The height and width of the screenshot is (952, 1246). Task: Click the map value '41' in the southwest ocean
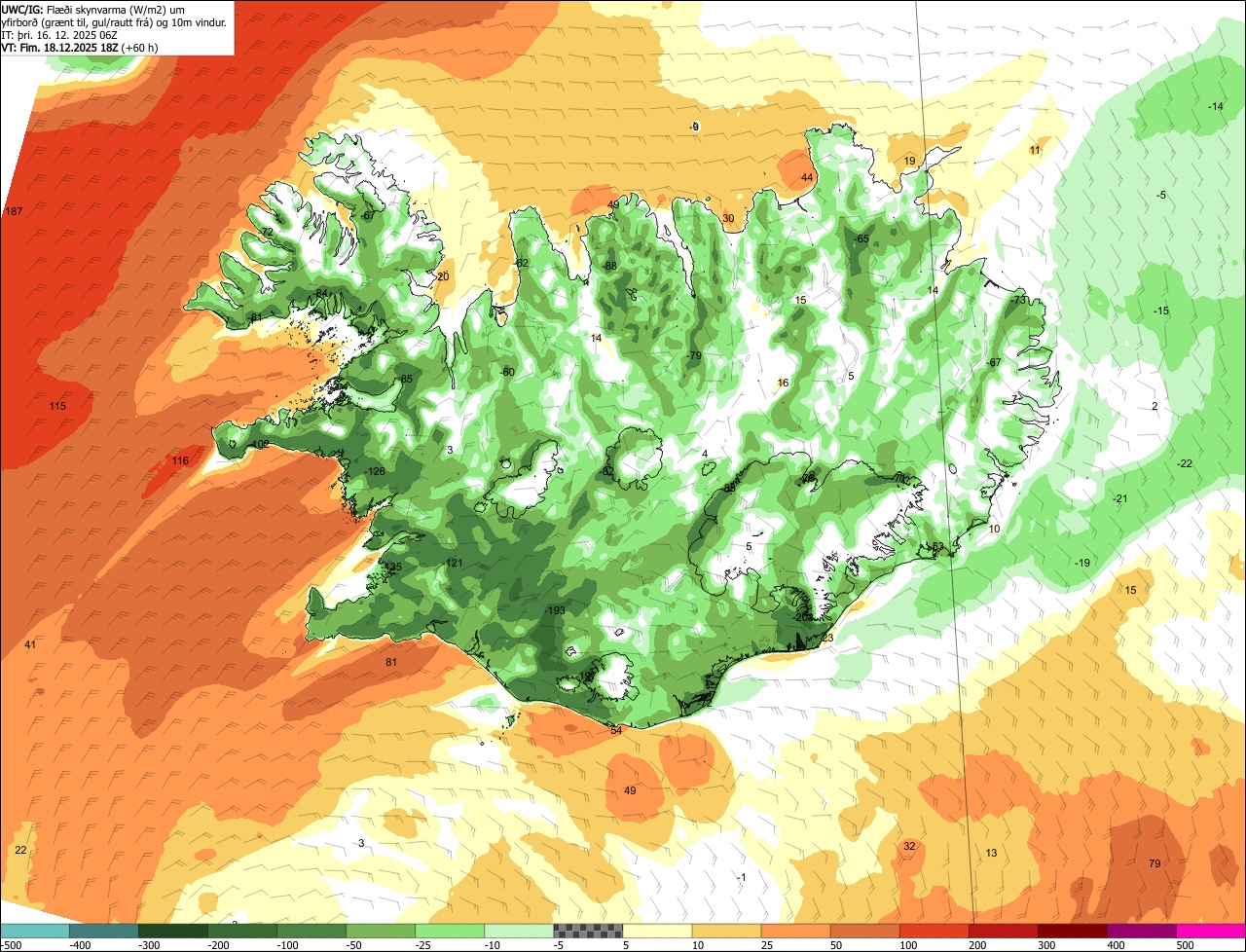[30, 645]
